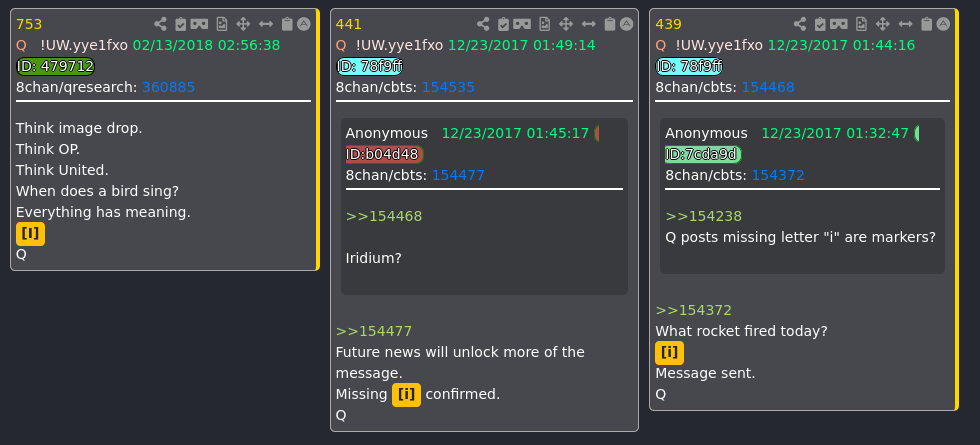The image size is (980, 445).
Task: Click post number 439
Action: point(669,25)
